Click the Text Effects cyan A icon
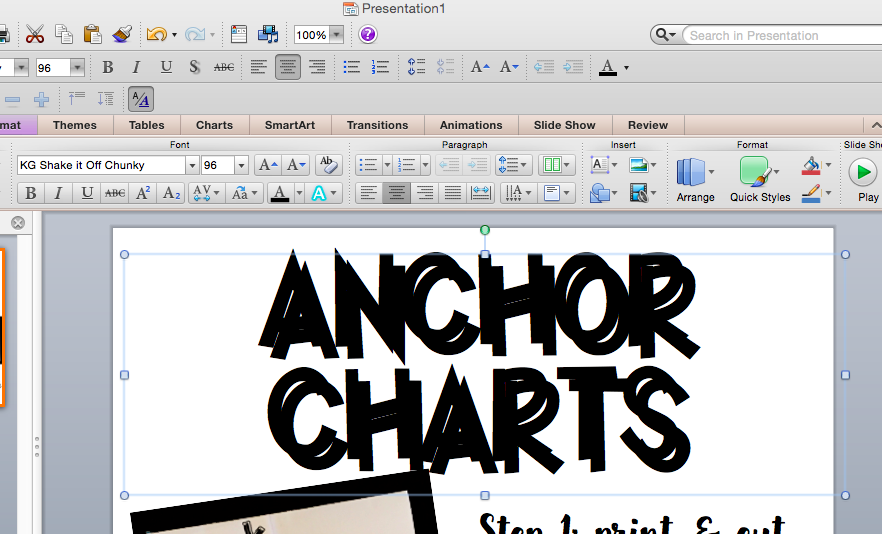This screenshot has width=882, height=534. pos(319,194)
